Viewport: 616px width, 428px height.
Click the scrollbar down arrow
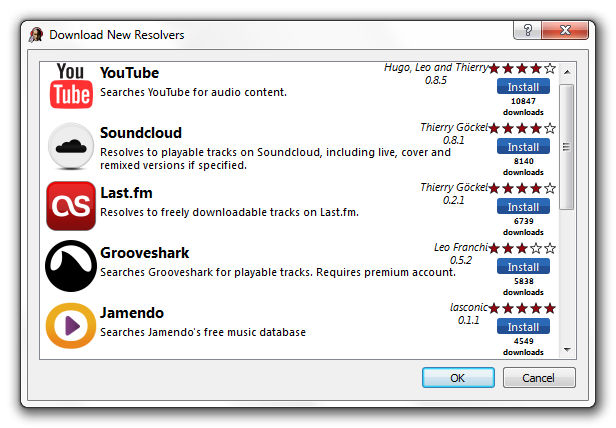567,349
